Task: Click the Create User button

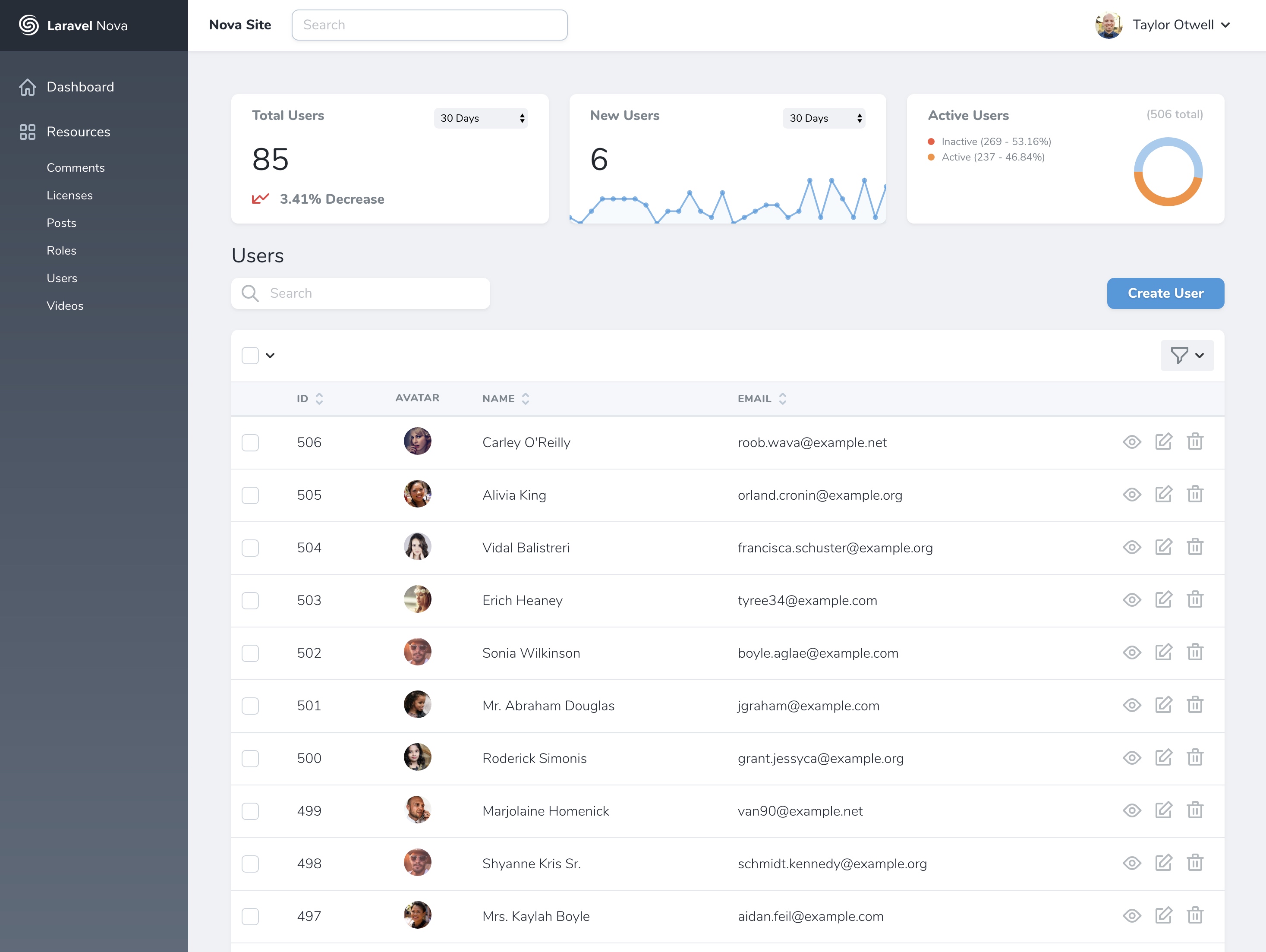Action: click(1165, 293)
